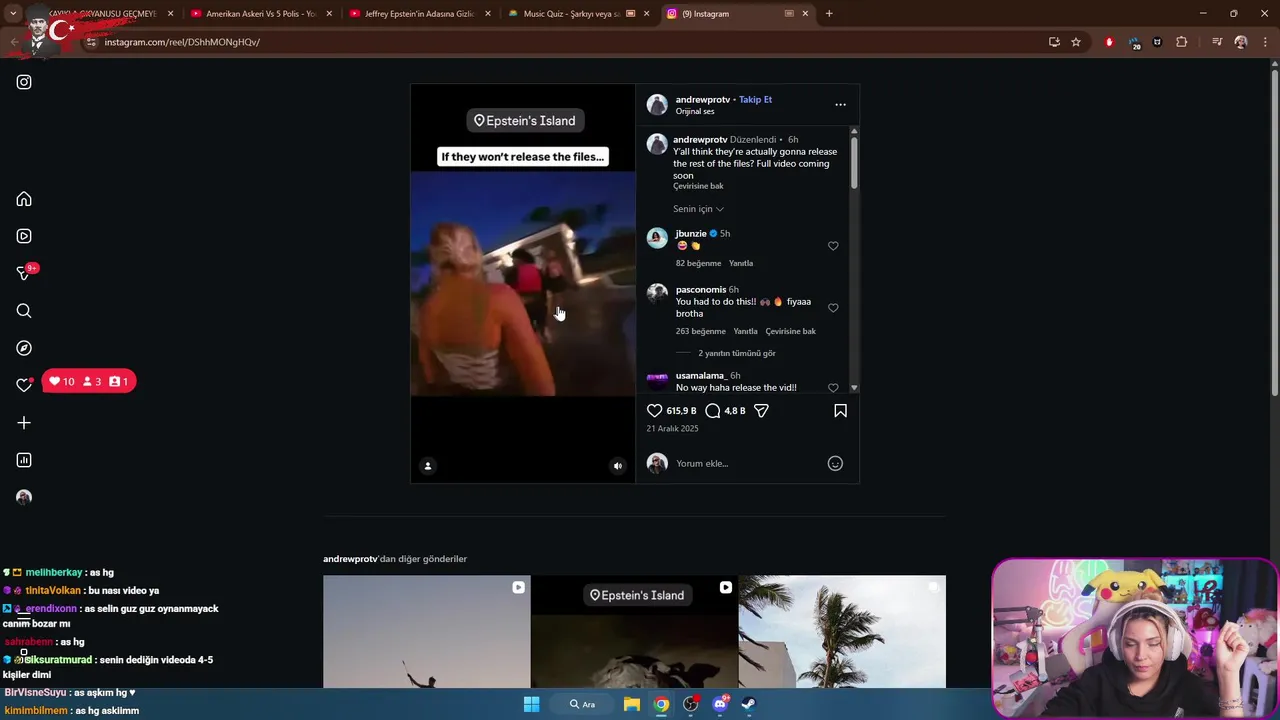Open Instagram home from sidebar logo
This screenshot has width=1280, height=720.
click(x=24, y=82)
